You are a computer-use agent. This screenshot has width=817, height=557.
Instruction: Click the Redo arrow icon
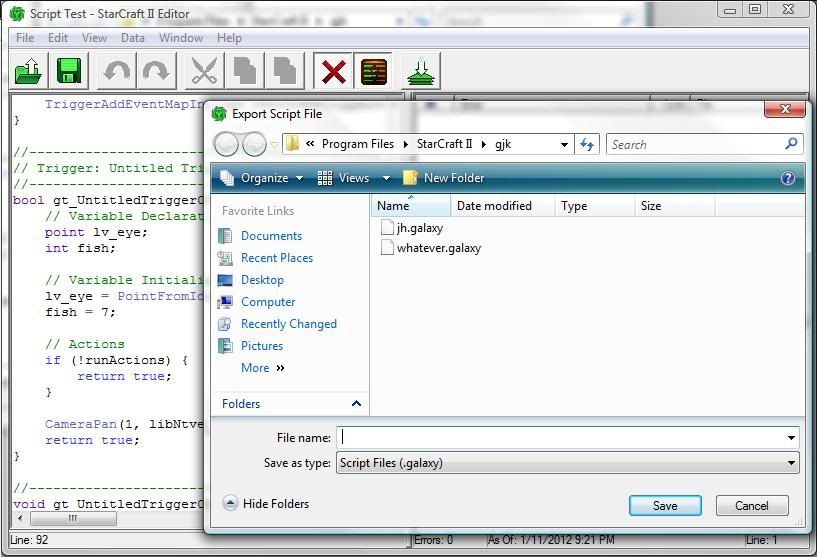pos(155,71)
